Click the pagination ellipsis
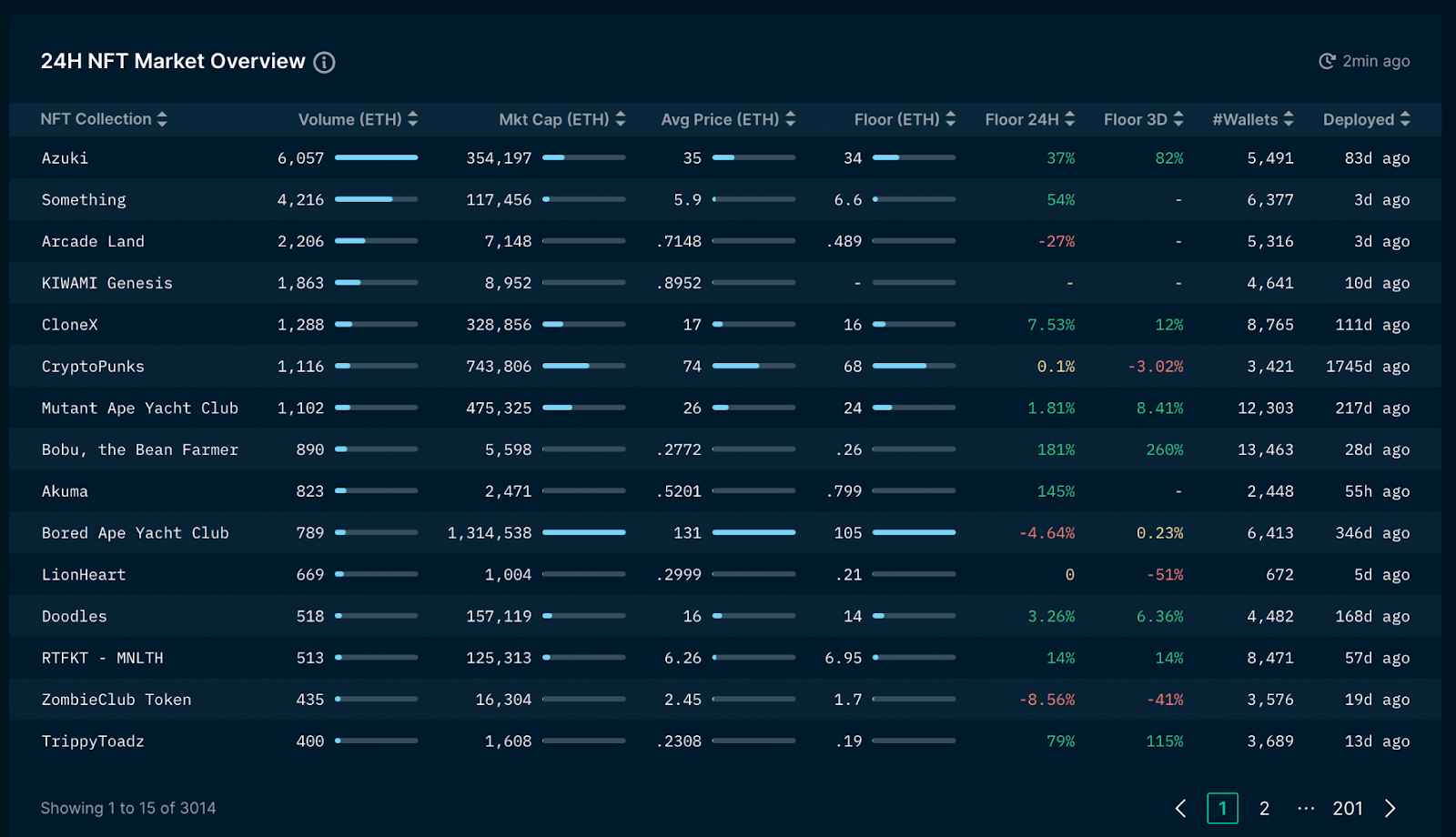The width and height of the screenshot is (1456, 837). [1306, 808]
